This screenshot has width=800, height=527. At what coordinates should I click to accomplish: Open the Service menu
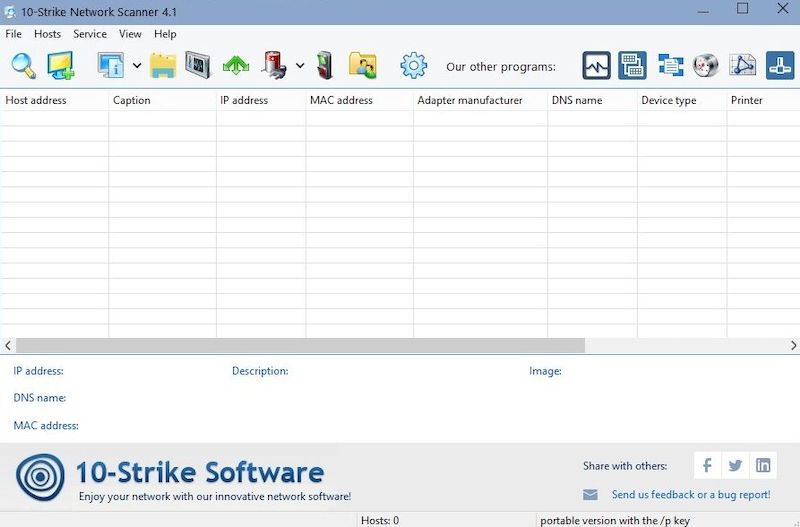tap(90, 34)
